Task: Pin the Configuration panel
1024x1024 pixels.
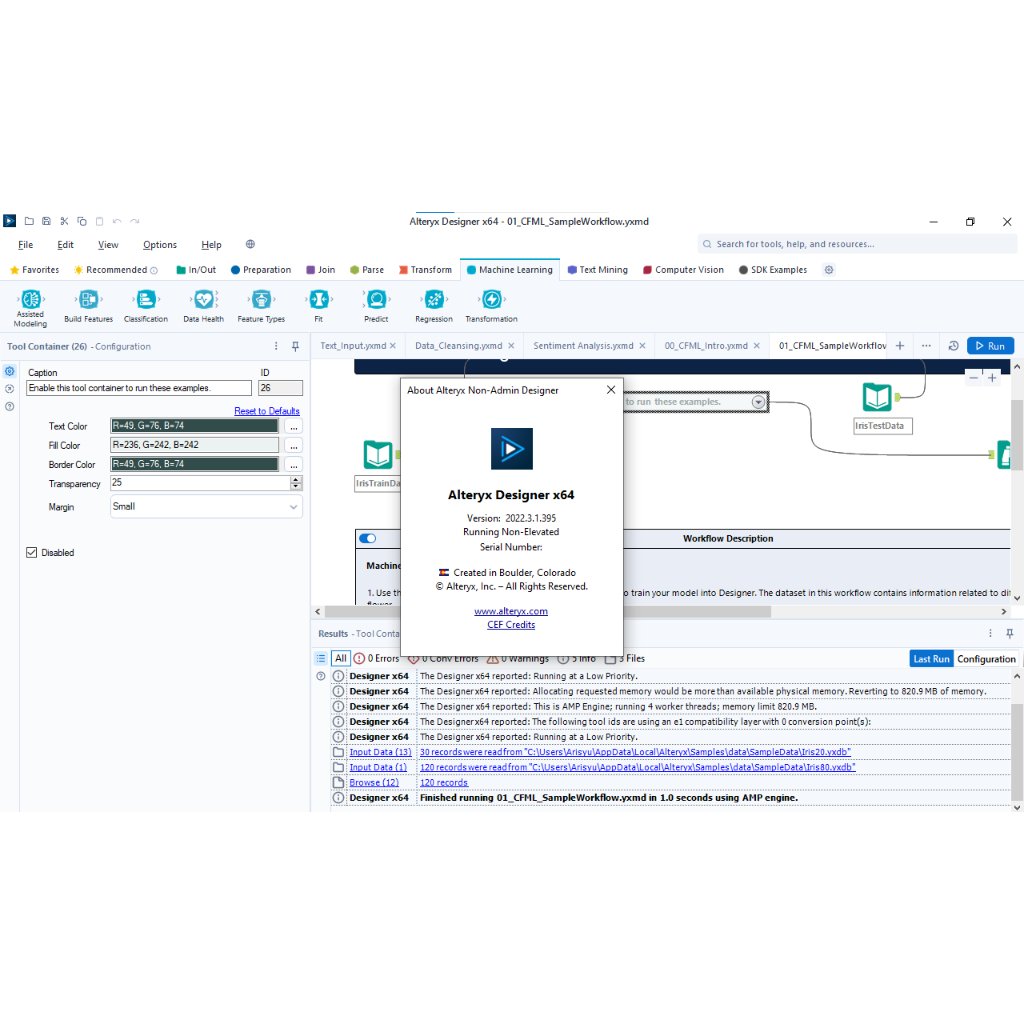Action: tap(295, 346)
